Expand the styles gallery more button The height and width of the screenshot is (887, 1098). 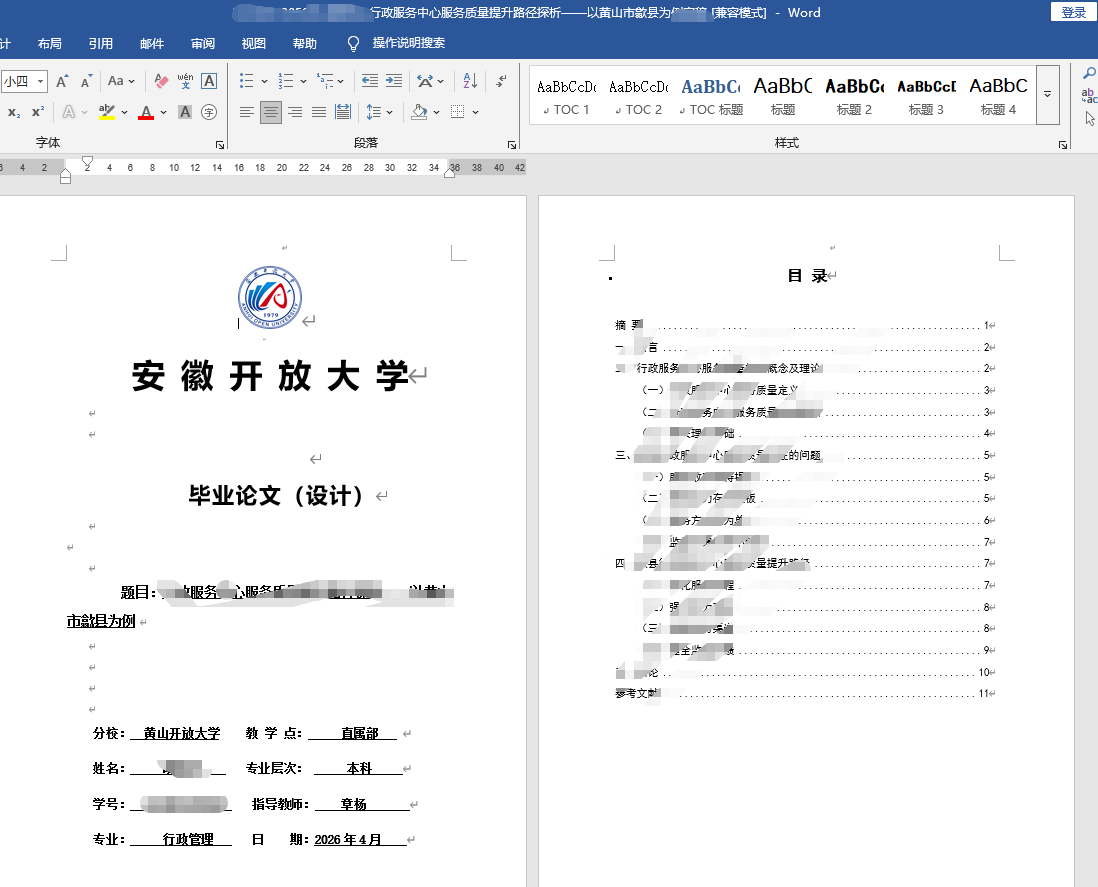1048,95
